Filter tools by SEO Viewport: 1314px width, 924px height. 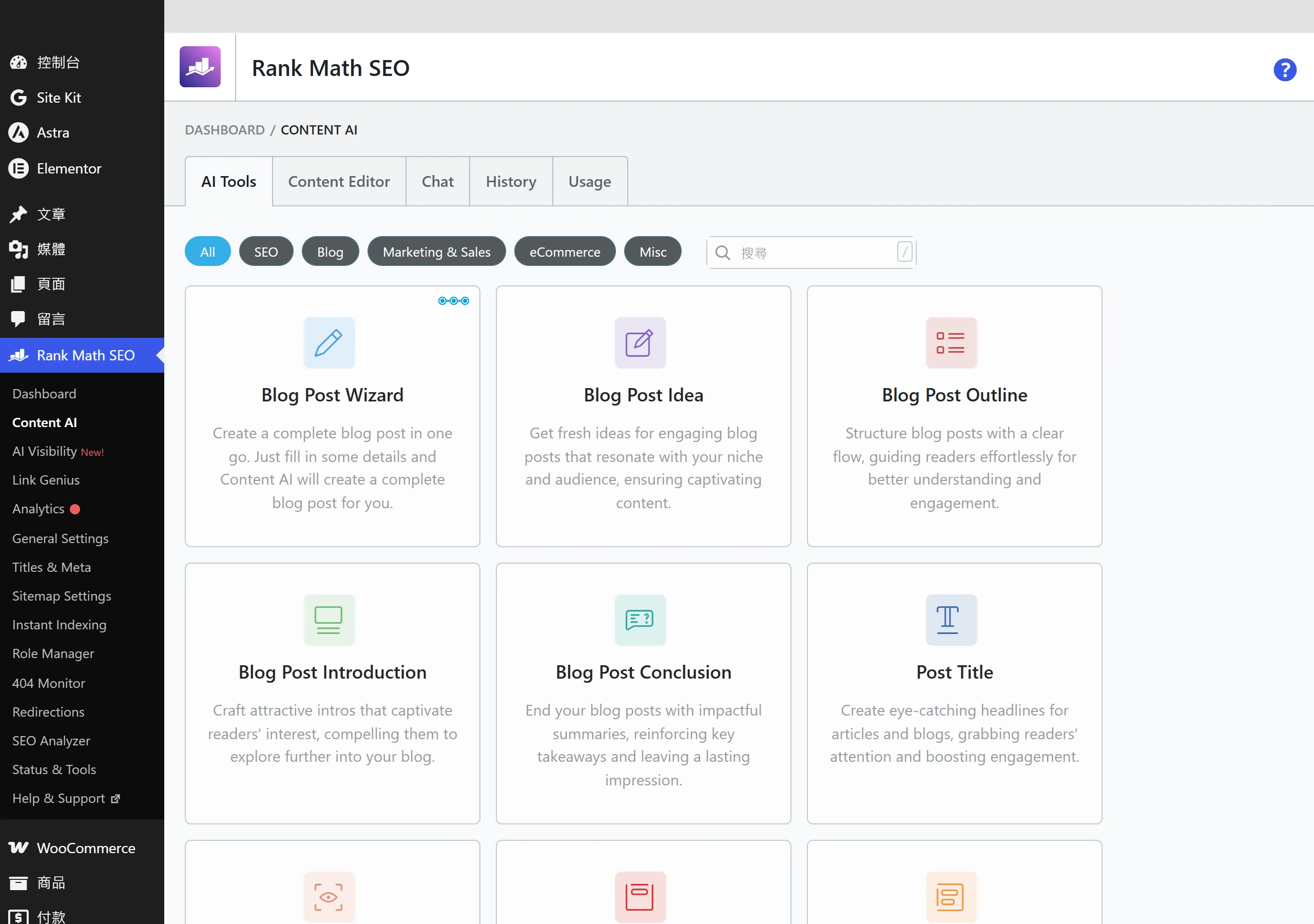coord(266,252)
